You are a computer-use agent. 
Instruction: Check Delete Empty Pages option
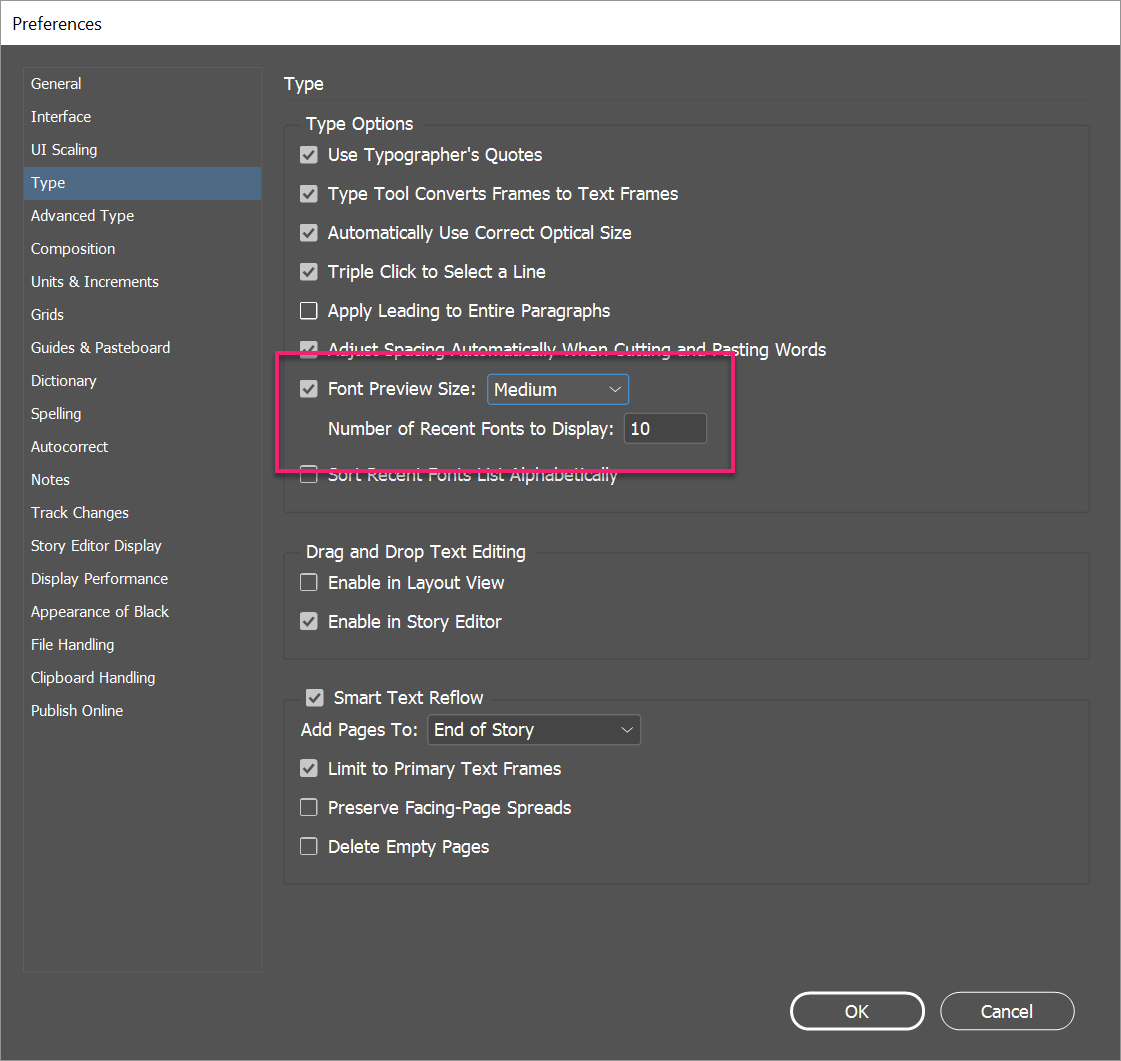click(x=309, y=847)
